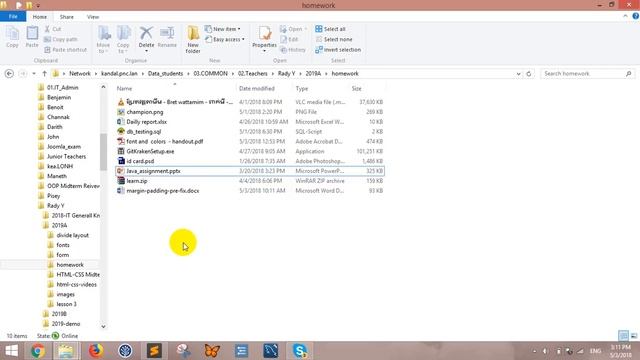Image resolution: width=640 pixels, height=360 pixels.
Task: Open the Properties ribbon button
Action: (x=264, y=39)
